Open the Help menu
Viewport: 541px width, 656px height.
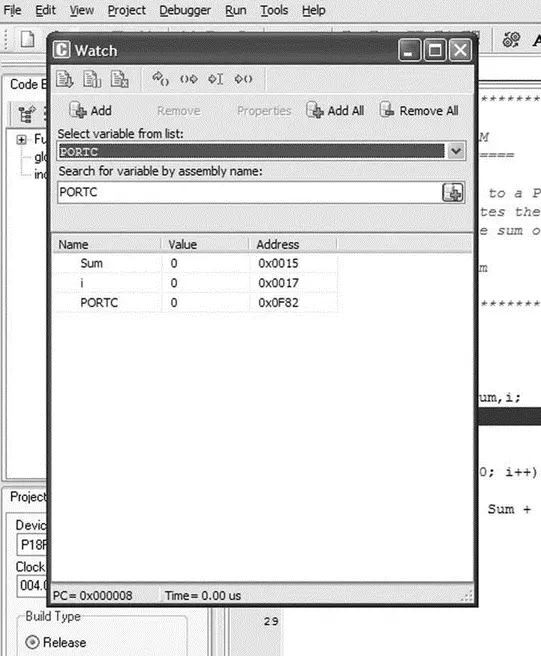pos(314,10)
